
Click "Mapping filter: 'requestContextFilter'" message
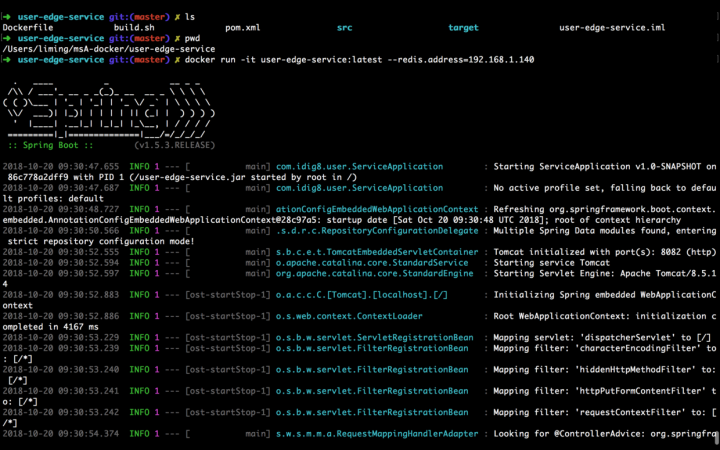click(590, 412)
